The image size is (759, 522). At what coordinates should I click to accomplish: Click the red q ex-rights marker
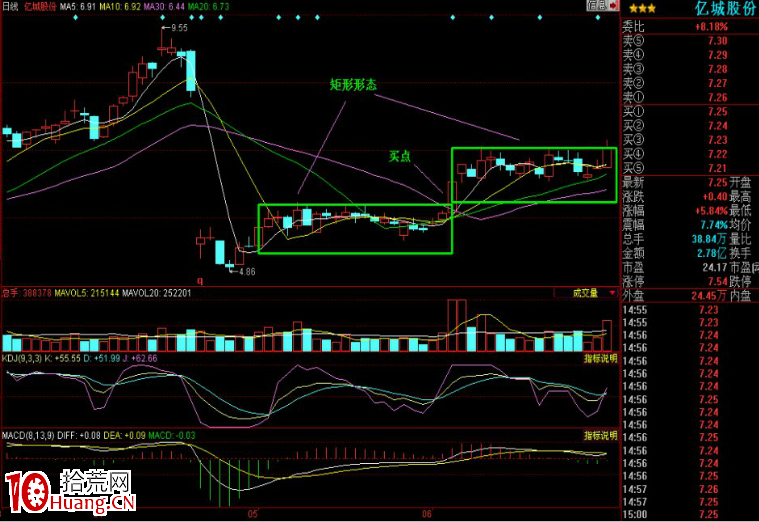pos(200,280)
